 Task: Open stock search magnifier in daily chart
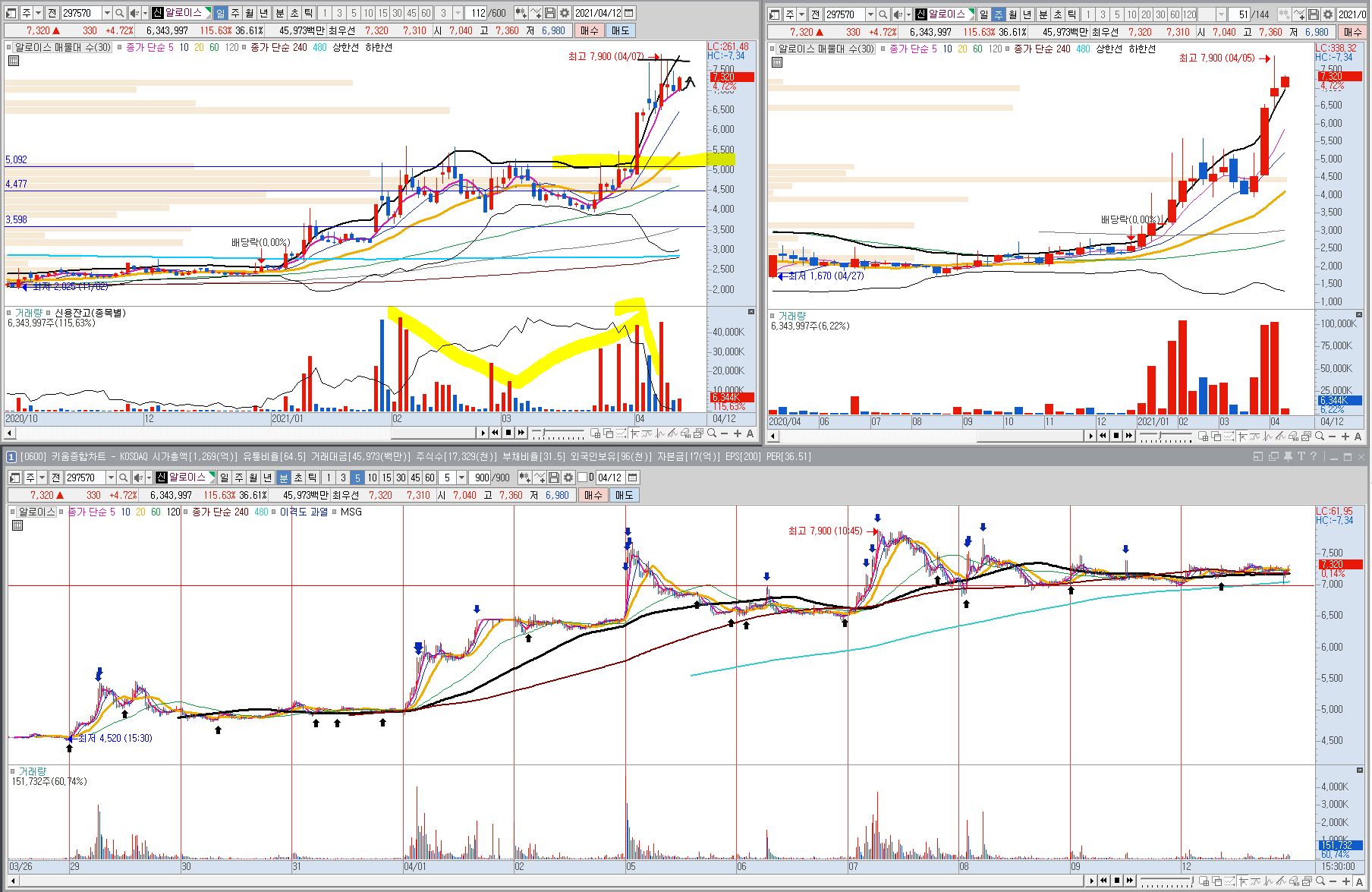click(x=120, y=13)
